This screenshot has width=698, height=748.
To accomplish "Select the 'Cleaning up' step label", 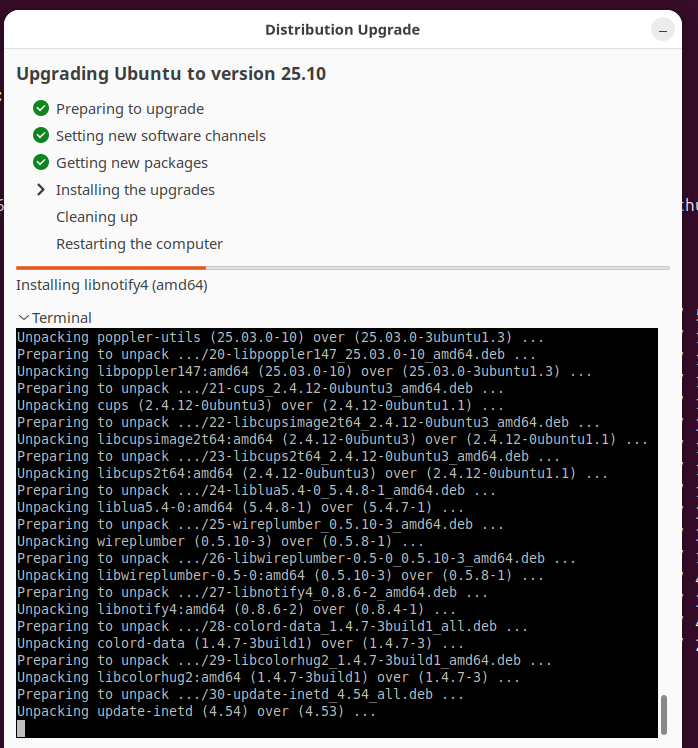I will (x=97, y=217).
